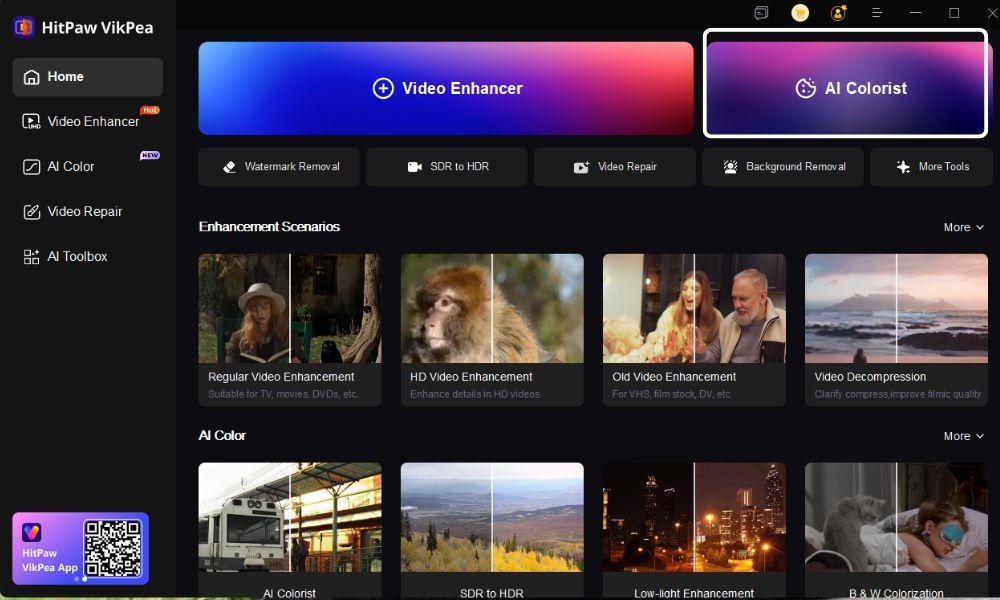
Task: Open the shopping cart icon
Action: pyautogui.click(x=800, y=13)
